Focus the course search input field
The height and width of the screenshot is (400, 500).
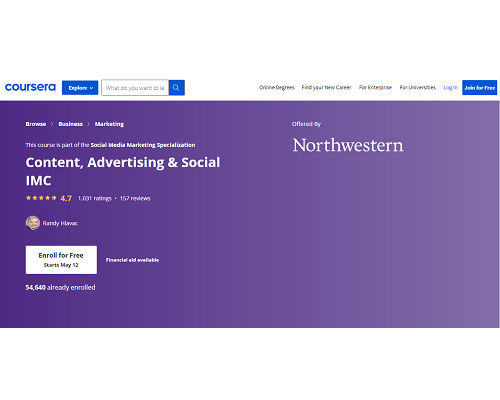135,88
